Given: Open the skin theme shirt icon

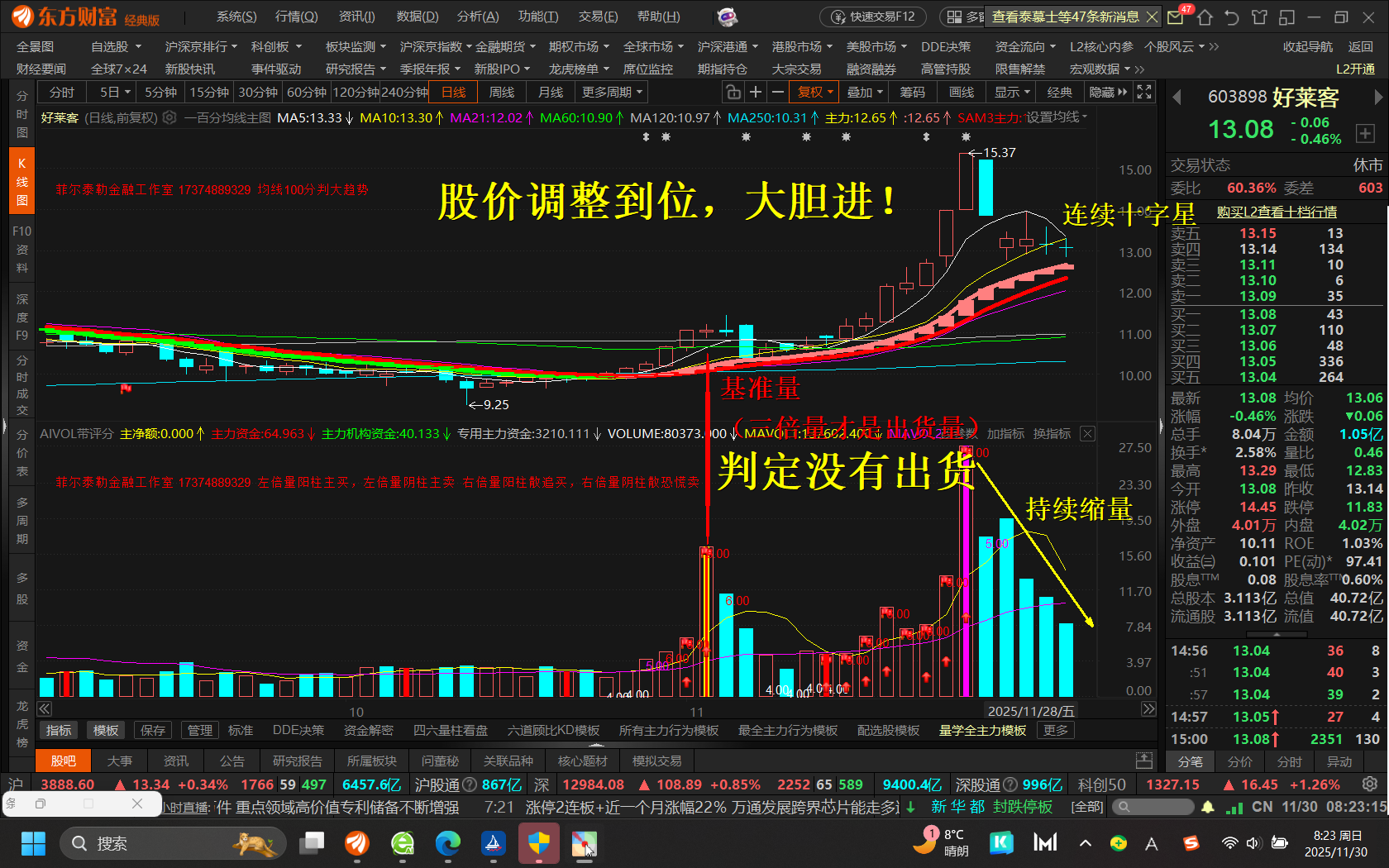Looking at the screenshot, I should pyautogui.click(x=1259, y=17).
